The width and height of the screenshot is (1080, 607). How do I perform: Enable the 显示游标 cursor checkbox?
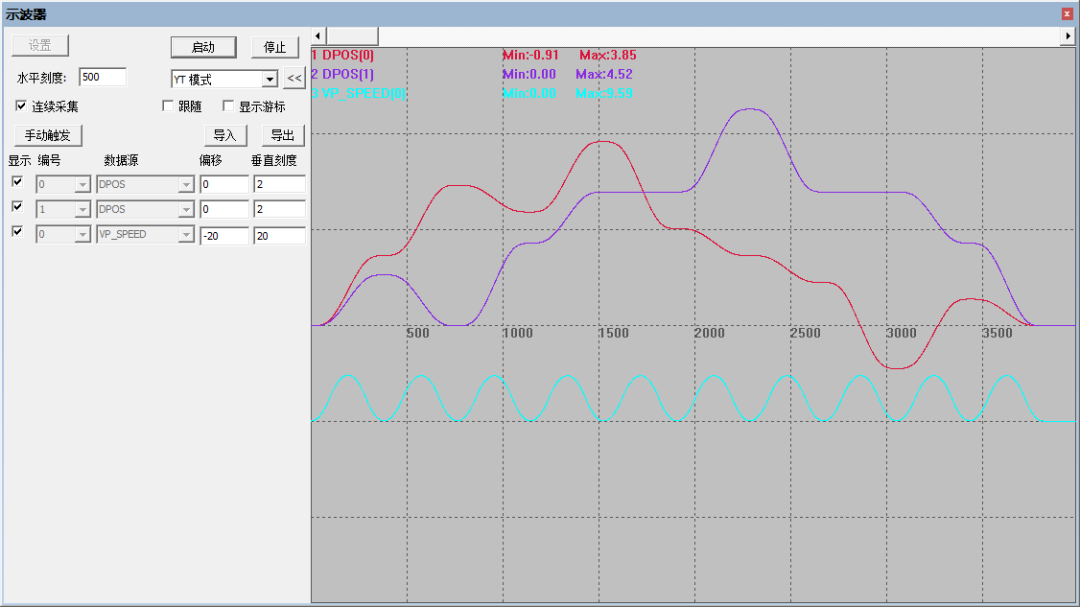pos(228,106)
